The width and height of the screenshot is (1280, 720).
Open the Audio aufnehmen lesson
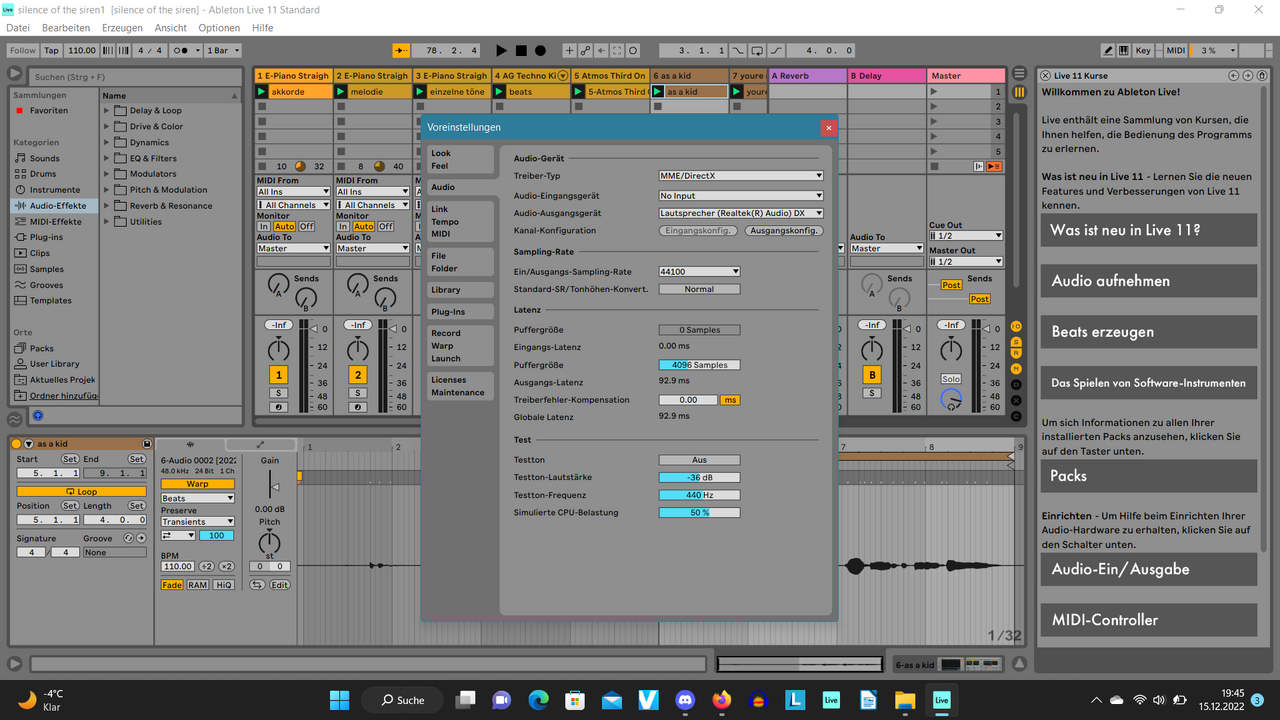click(x=1148, y=281)
